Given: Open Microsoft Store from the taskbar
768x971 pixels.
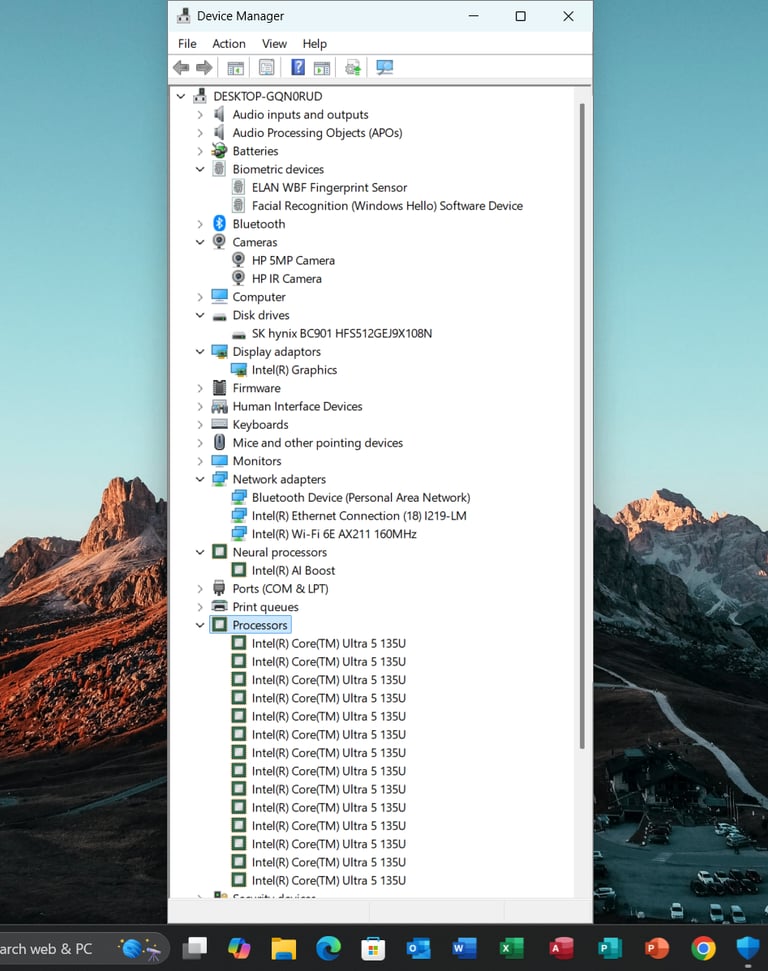Looking at the screenshot, I should pos(373,948).
